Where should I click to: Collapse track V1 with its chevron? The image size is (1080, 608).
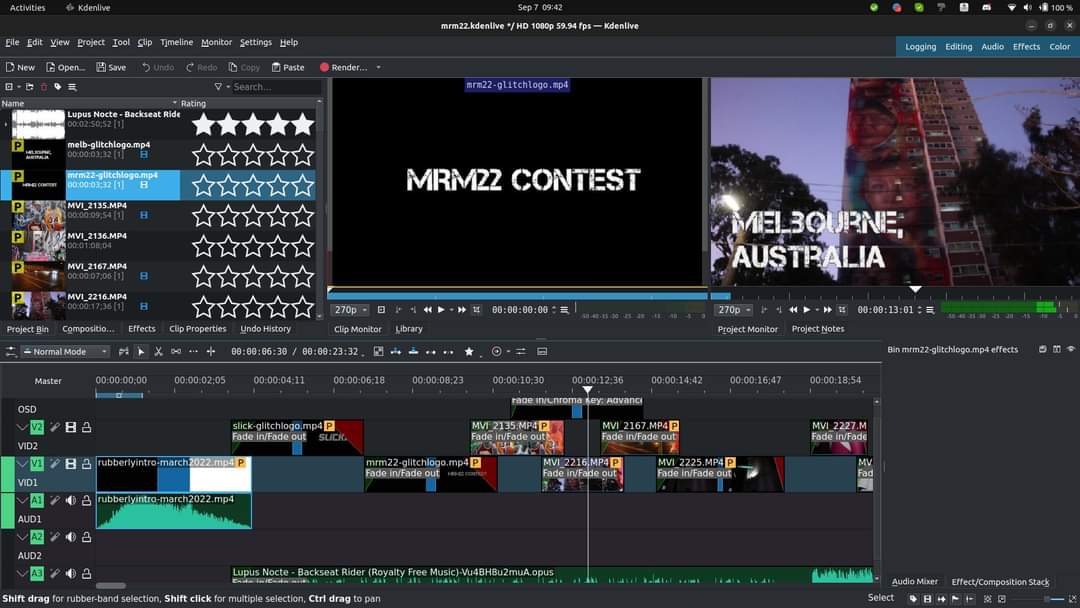coord(22,463)
